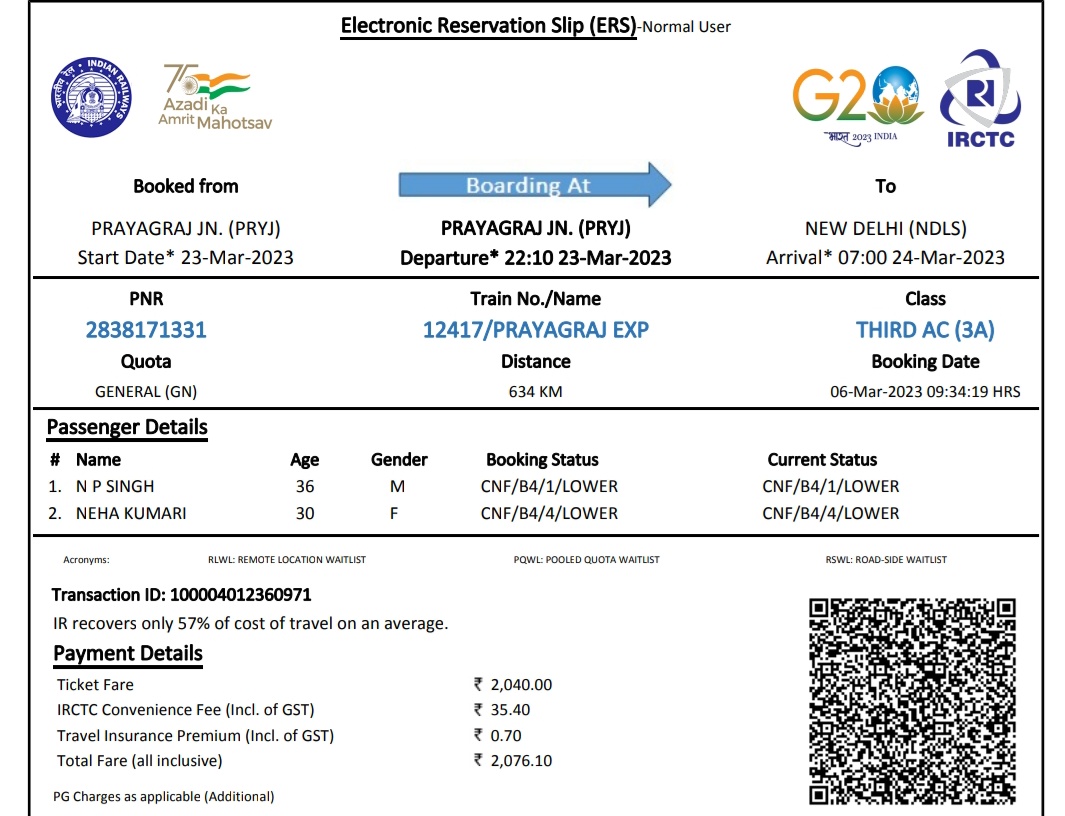Click gender F for NEHA KUMARI
This screenshot has height=816, width=1065.
coord(394,514)
